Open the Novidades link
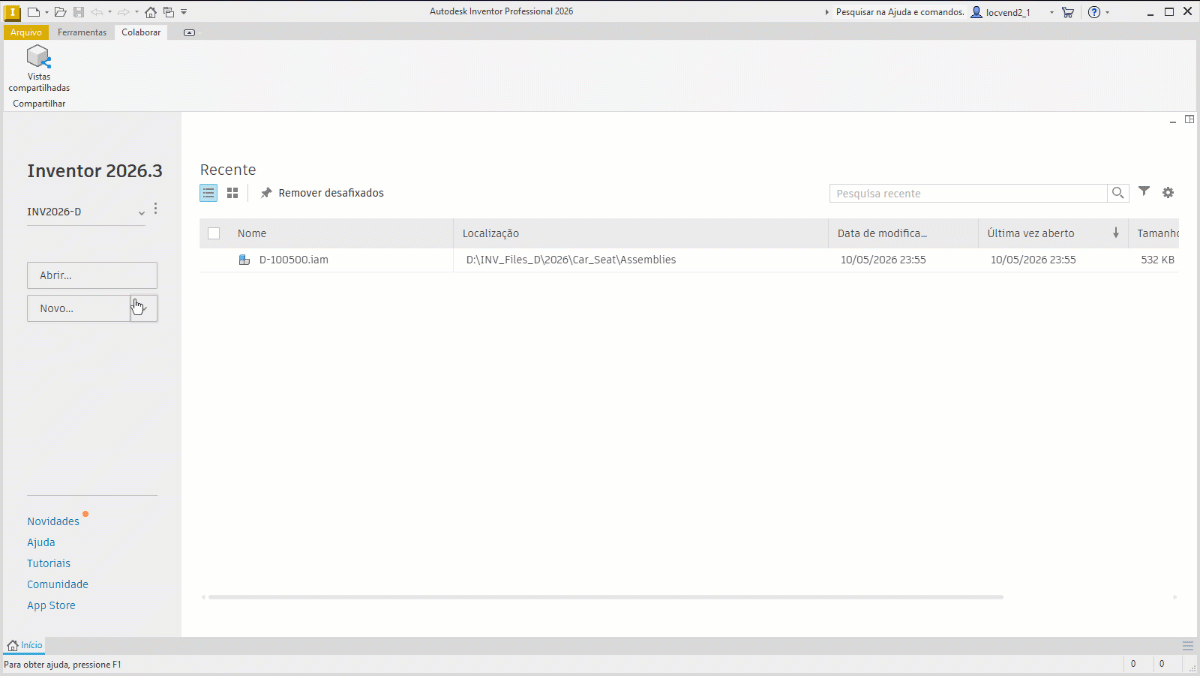 click(x=53, y=521)
